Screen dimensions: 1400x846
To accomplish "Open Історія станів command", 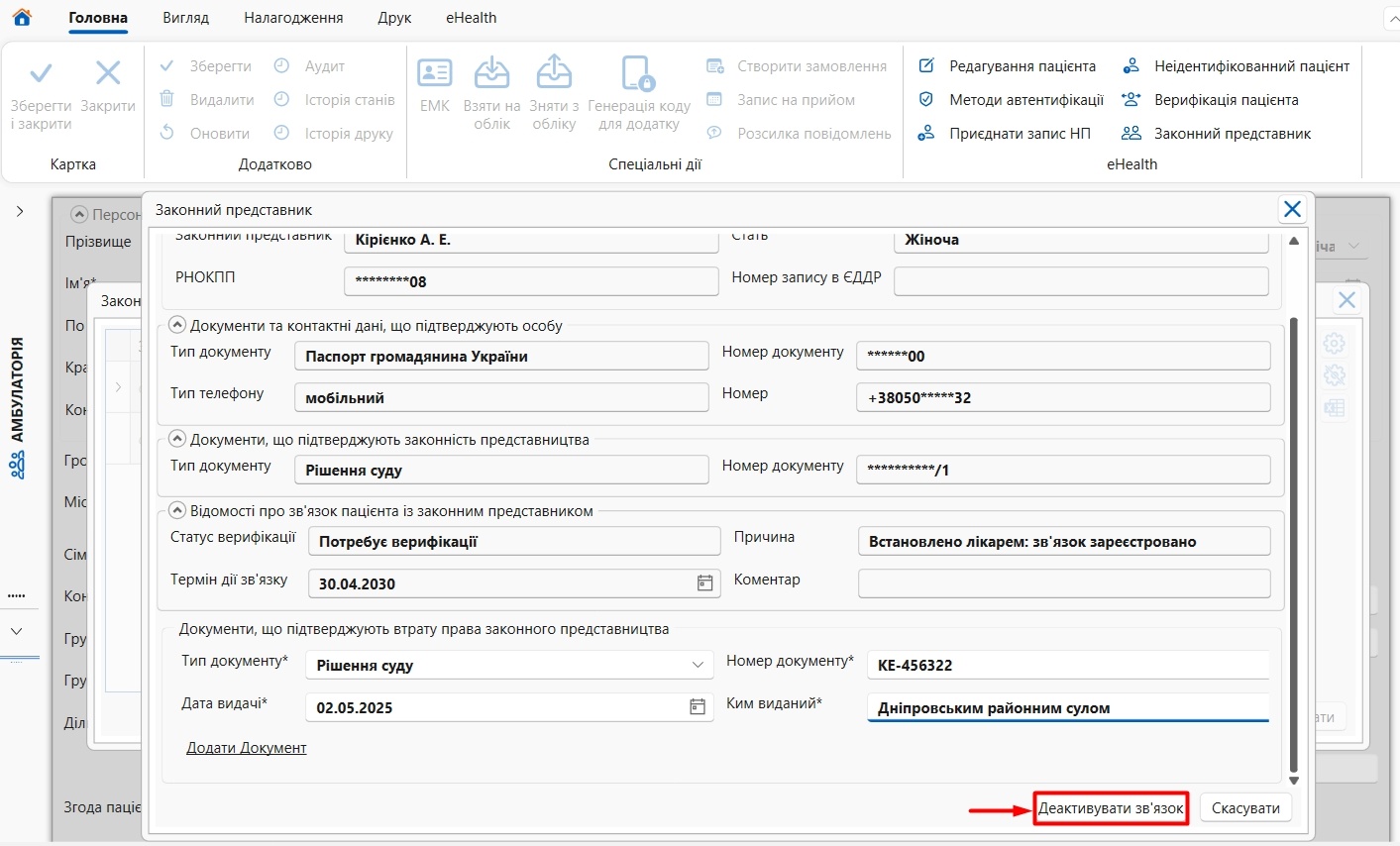I will 334,100.
